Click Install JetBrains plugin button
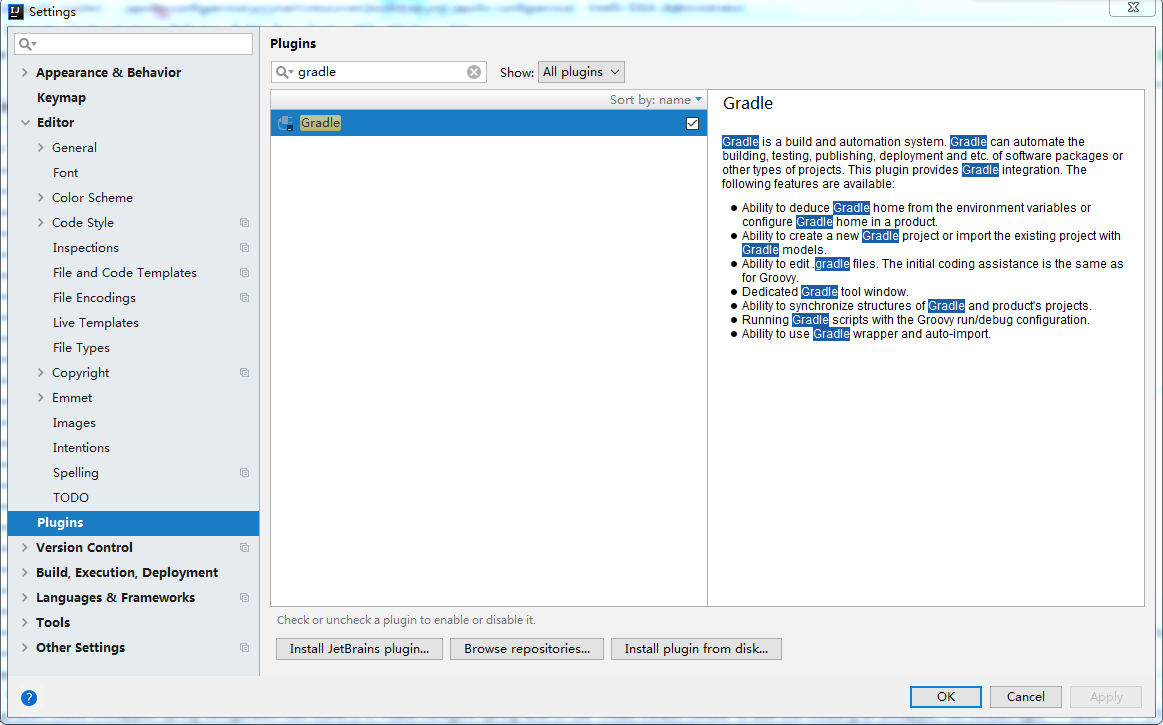The width and height of the screenshot is (1163, 725). click(359, 649)
